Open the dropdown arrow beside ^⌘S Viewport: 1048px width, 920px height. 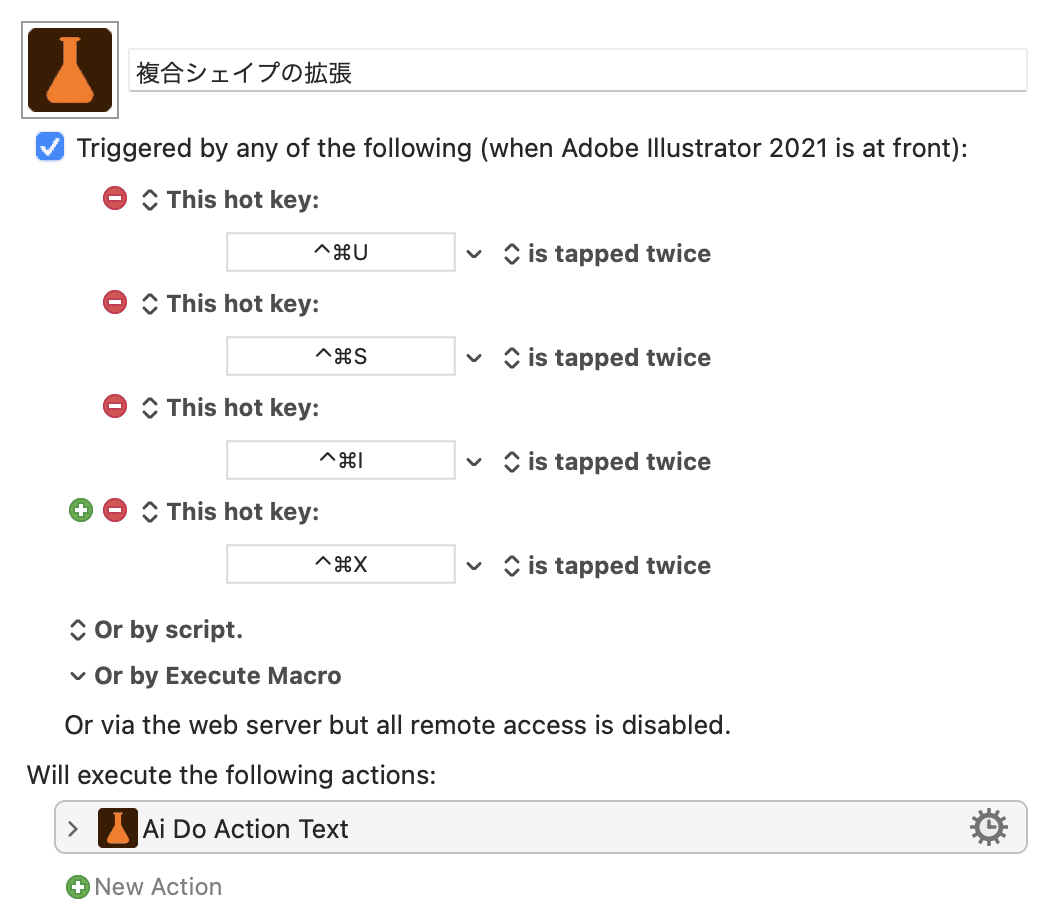click(474, 358)
